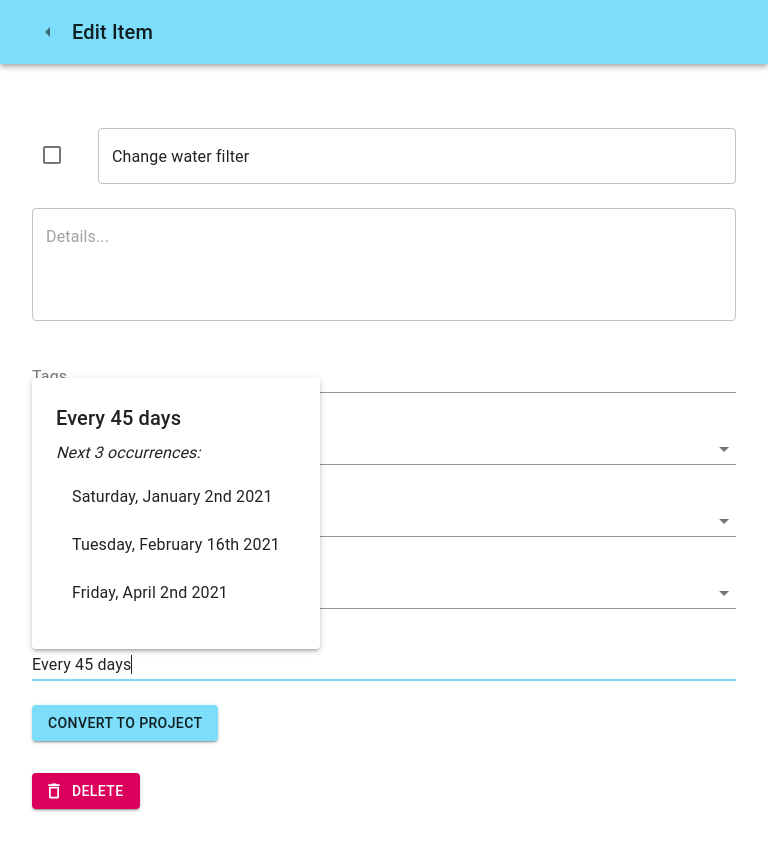768x847 pixels.
Task: Go back using the header arrow icon
Action: point(48,32)
